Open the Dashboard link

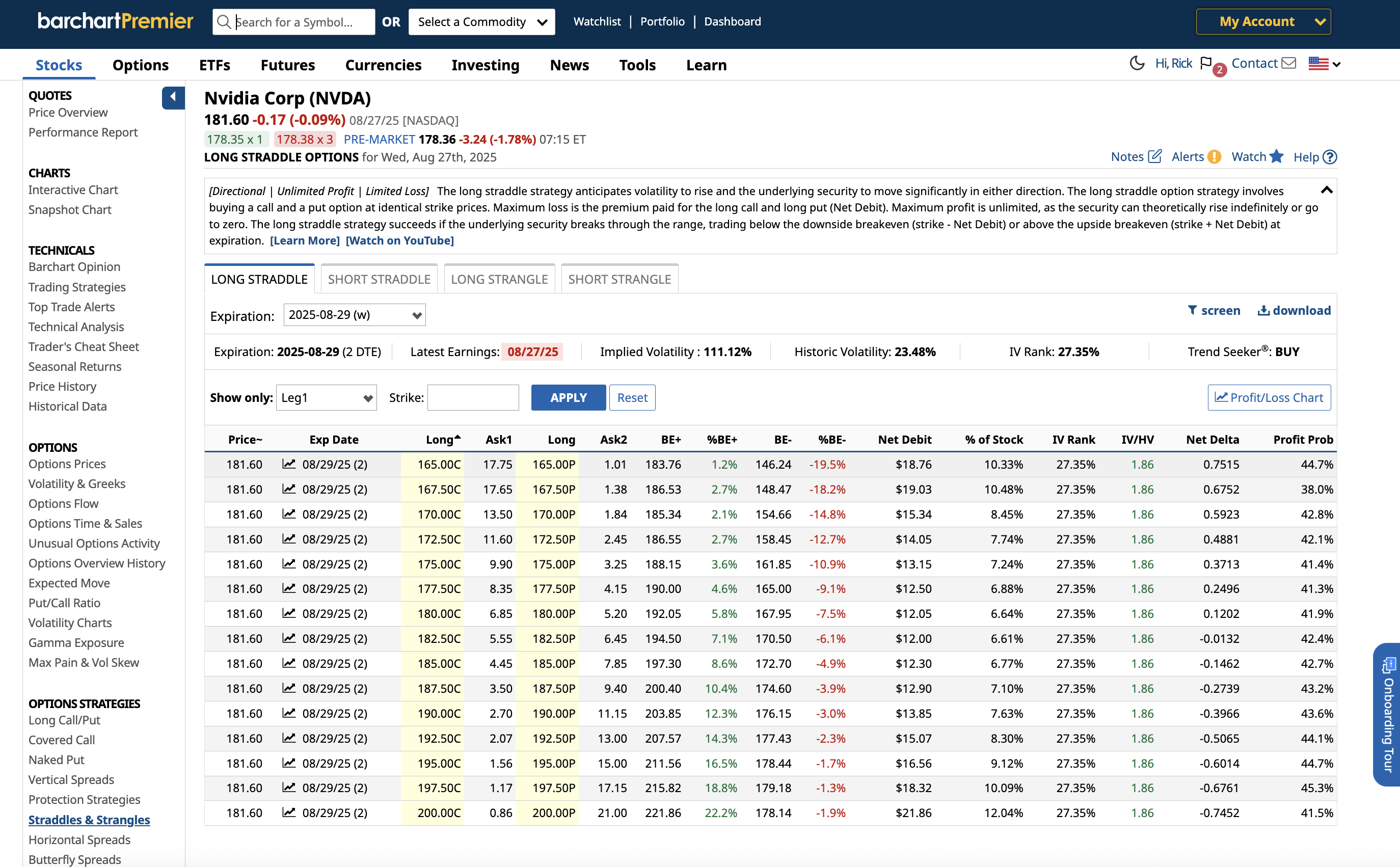coord(732,21)
